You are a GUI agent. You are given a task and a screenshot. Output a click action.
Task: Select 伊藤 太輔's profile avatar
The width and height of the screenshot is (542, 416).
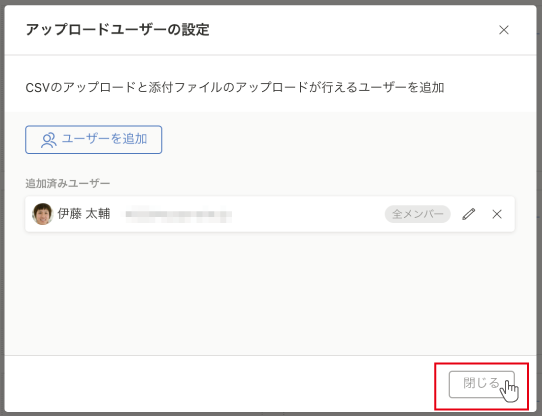[x=43, y=214]
